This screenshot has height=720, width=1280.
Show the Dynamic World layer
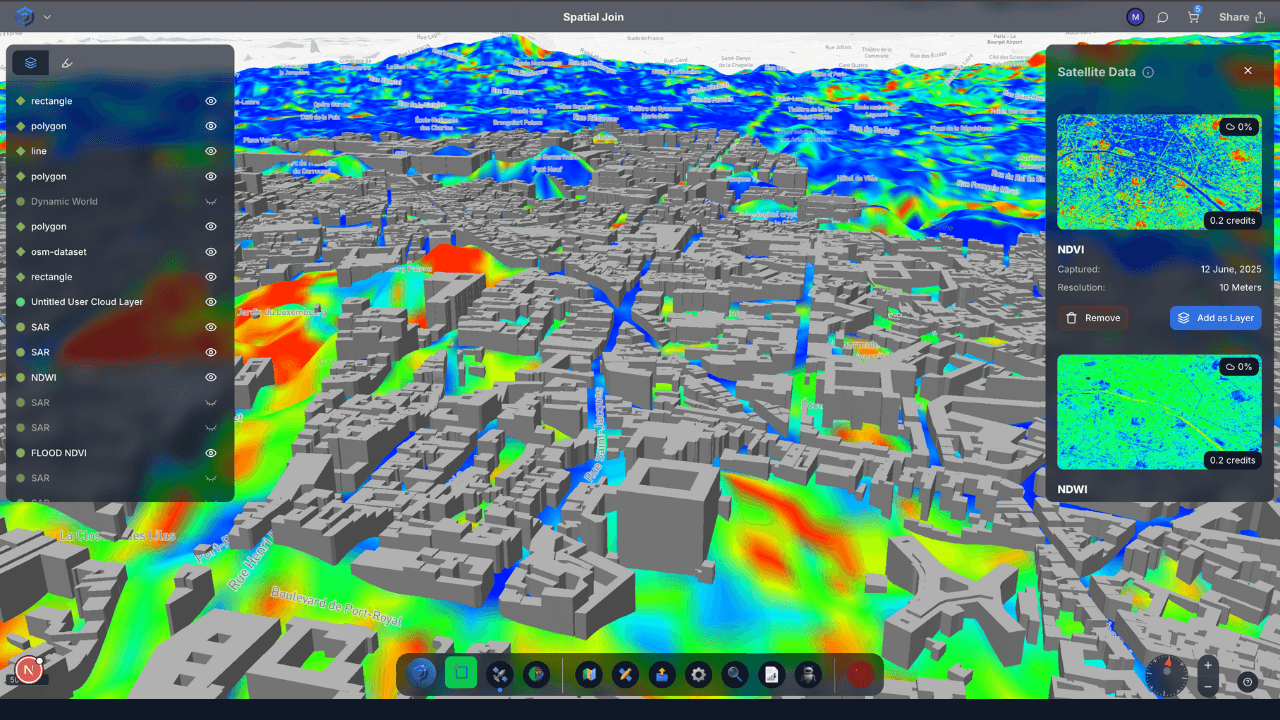click(211, 202)
